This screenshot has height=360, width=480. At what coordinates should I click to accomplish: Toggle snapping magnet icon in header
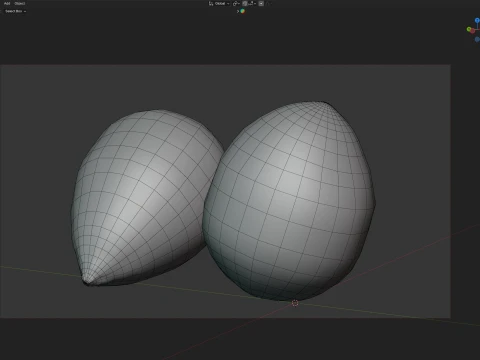click(x=244, y=4)
